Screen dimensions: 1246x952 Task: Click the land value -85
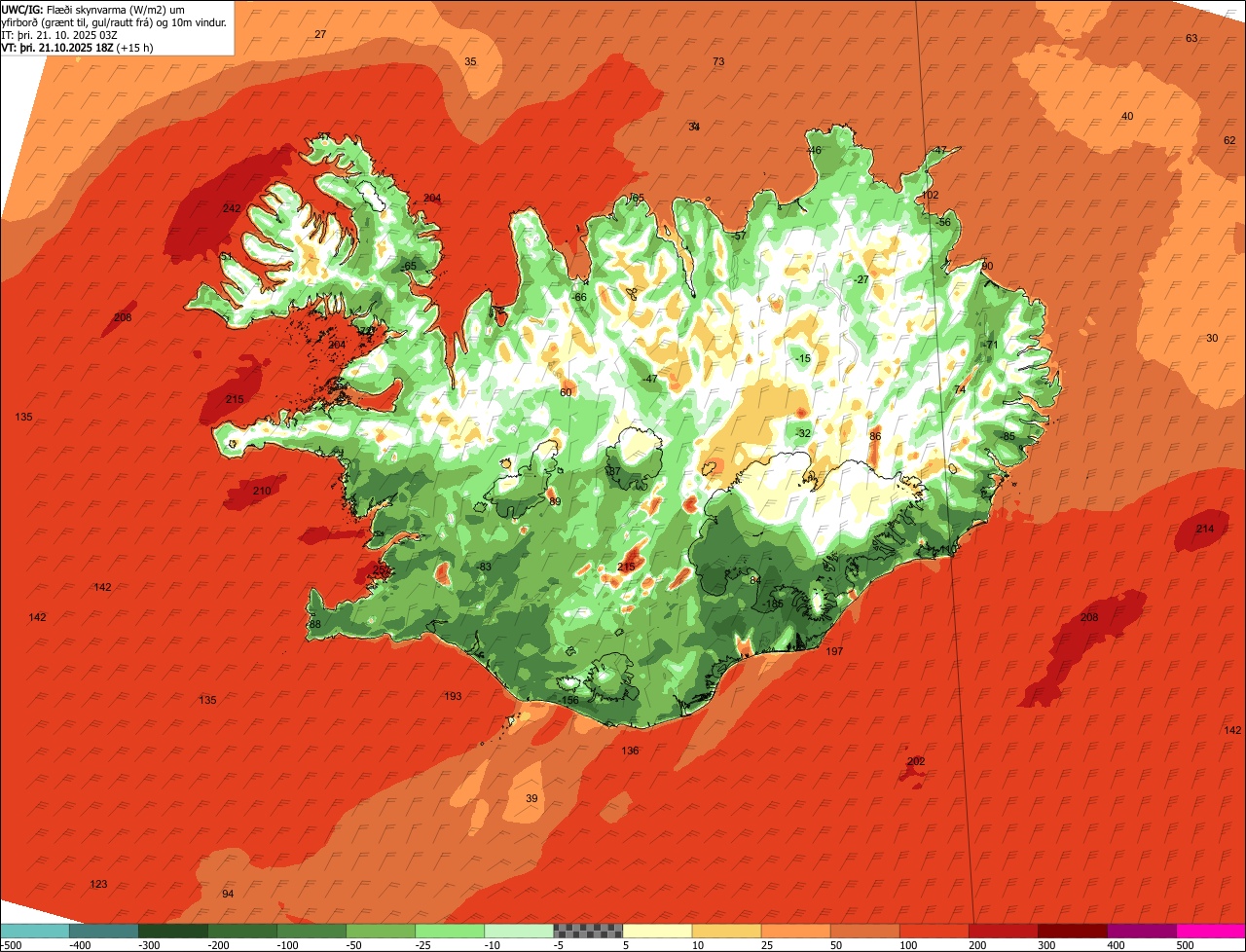coord(1007,436)
